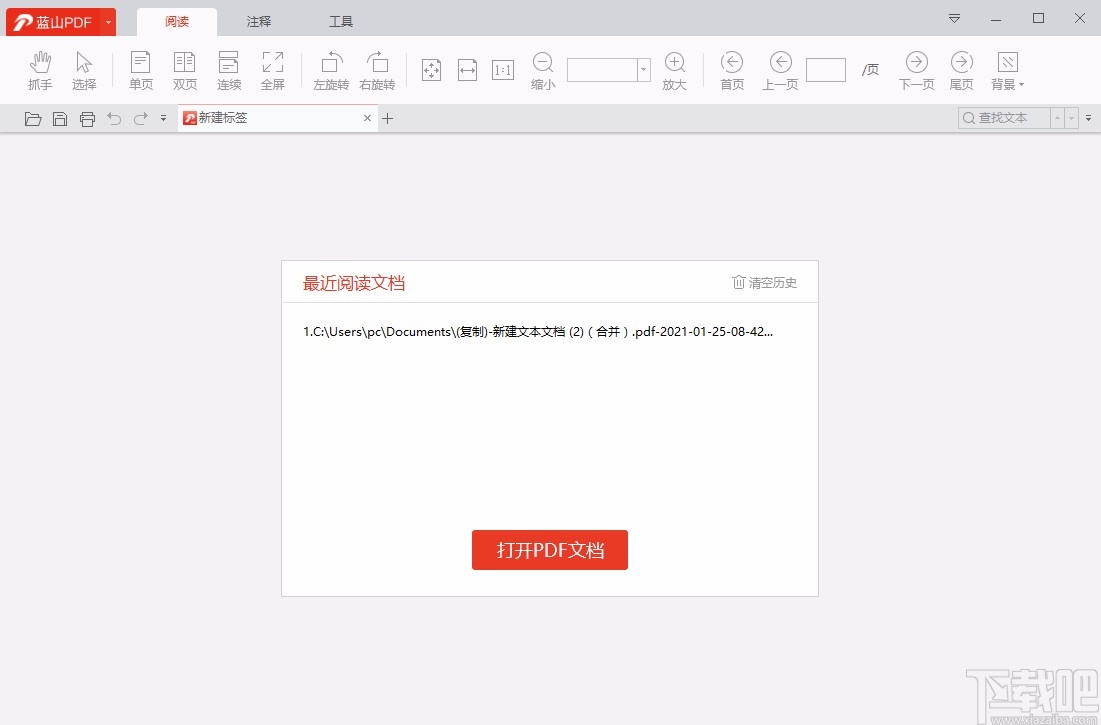Expand search options arrow beside find box
The image size is (1101, 725).
coord(1088,118)
